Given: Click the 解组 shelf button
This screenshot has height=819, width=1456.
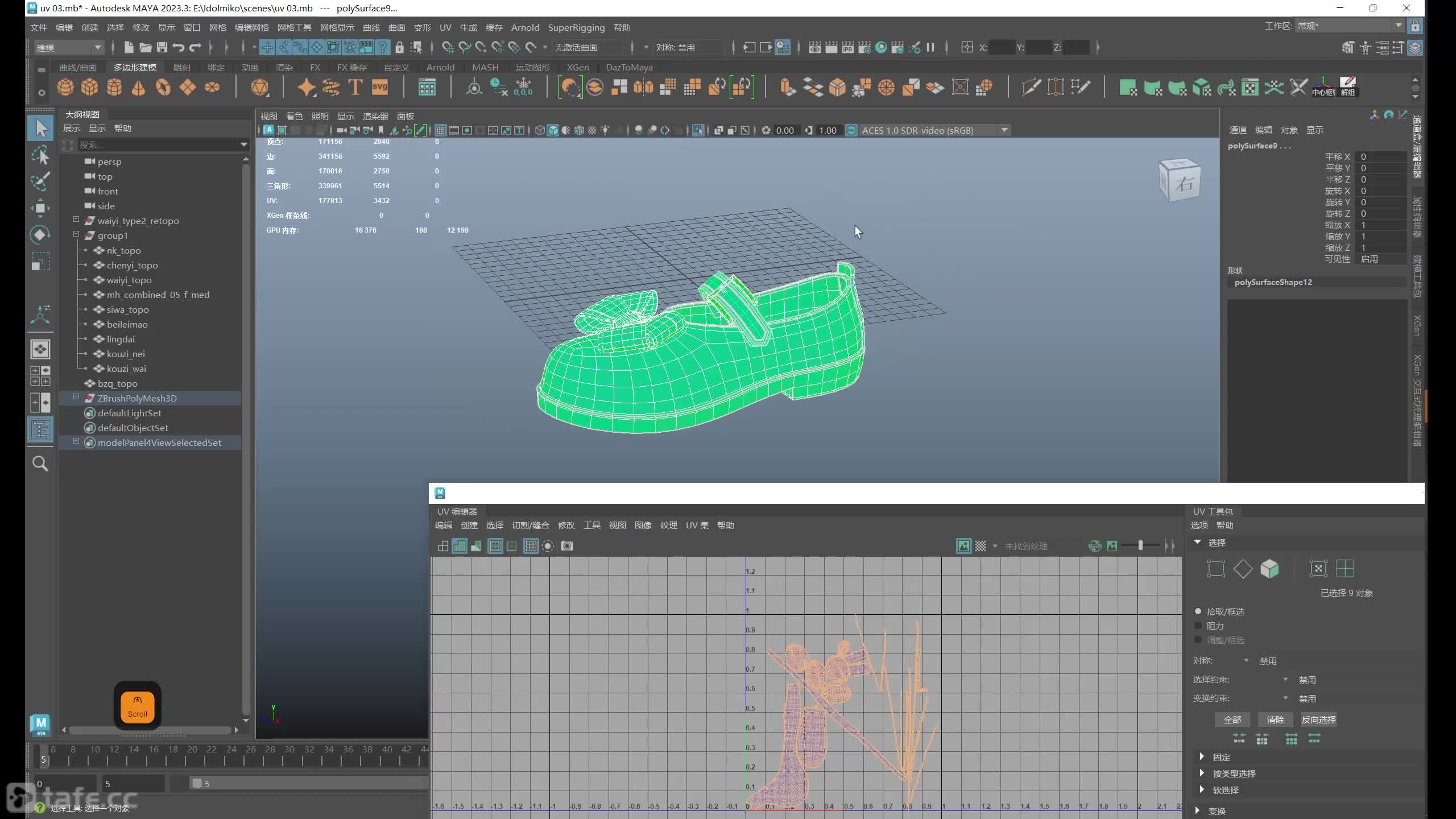Looking at the screenshot, I should (x=1348, y=88).
